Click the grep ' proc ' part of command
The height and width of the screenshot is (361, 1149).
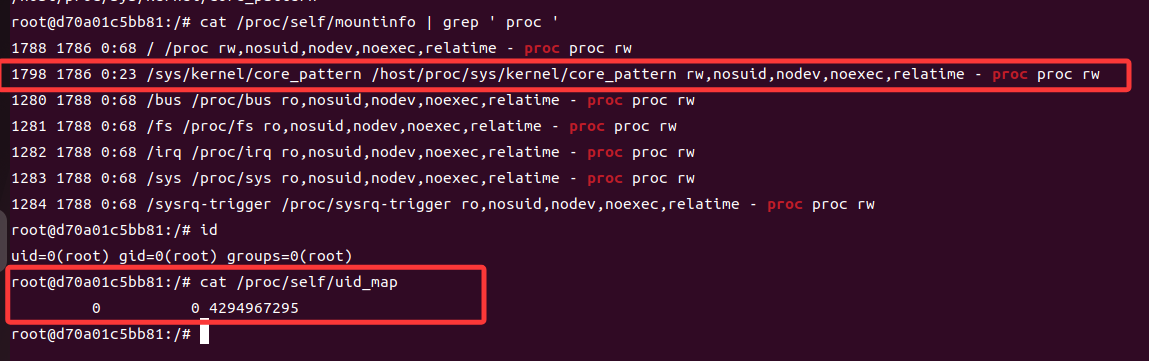point(487,23)
